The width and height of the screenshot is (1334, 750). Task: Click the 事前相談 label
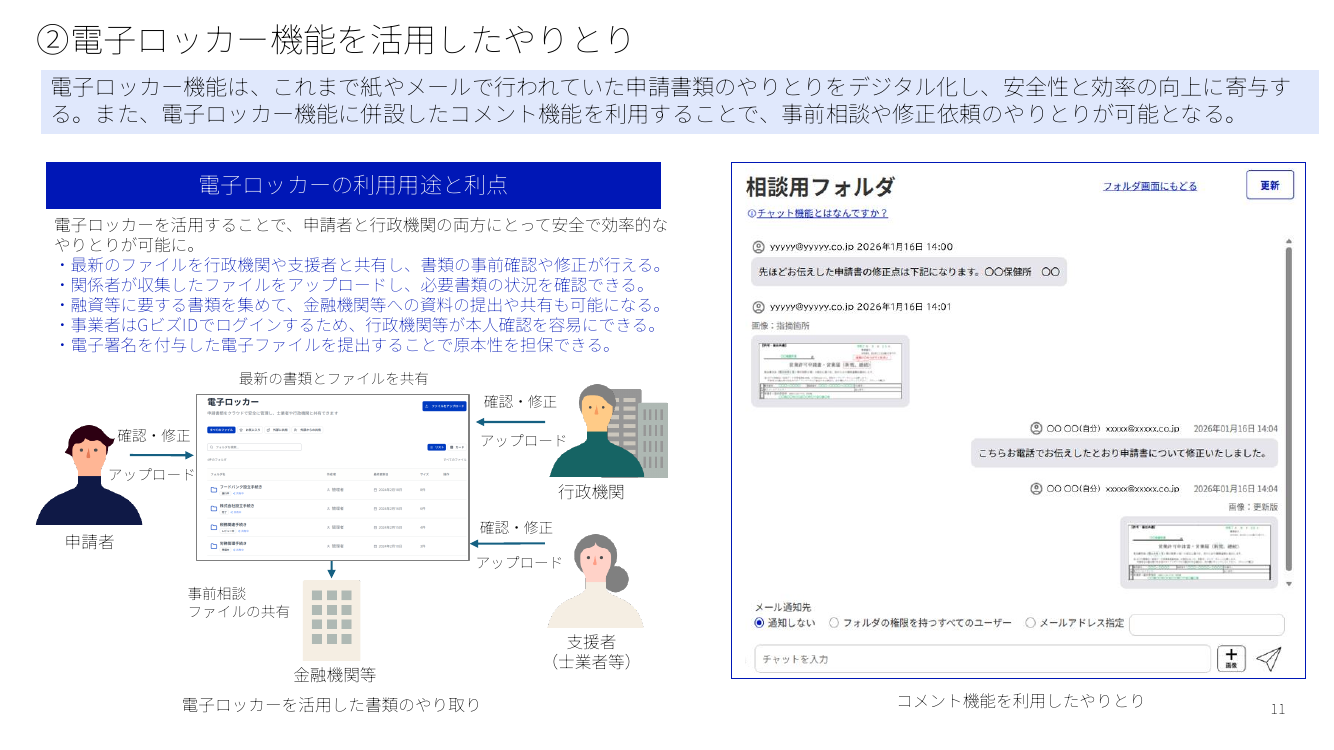tap(217, 592)
